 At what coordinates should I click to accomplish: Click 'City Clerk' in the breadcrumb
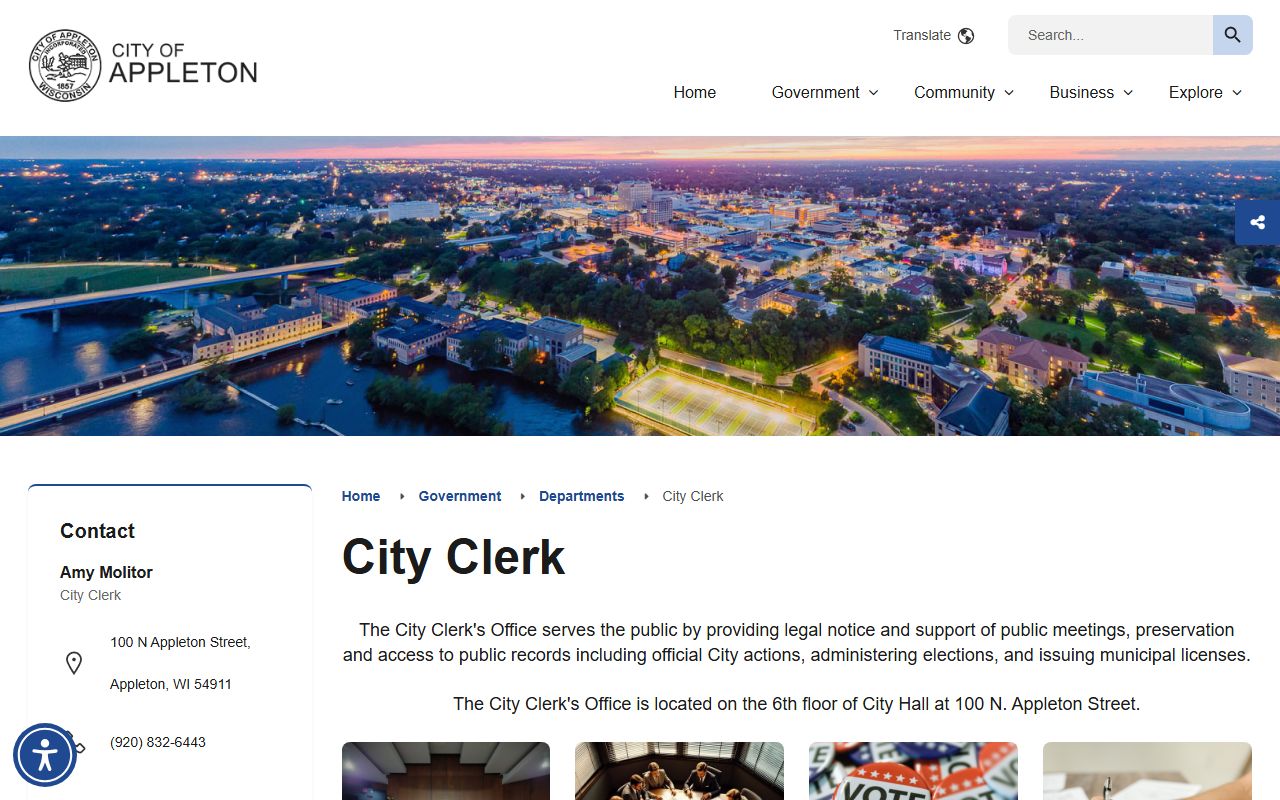click(x=693, y=496)
